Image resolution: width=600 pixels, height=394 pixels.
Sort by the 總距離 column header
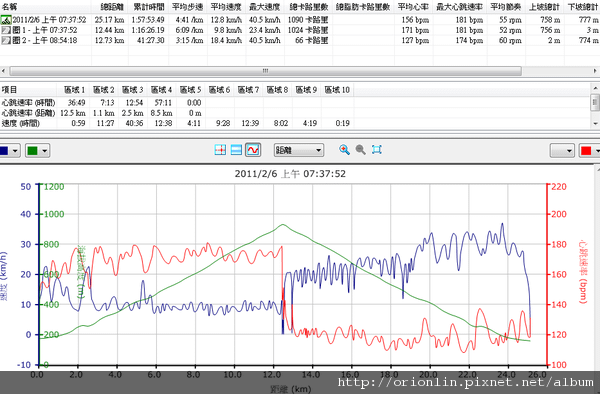click(110, 7)
